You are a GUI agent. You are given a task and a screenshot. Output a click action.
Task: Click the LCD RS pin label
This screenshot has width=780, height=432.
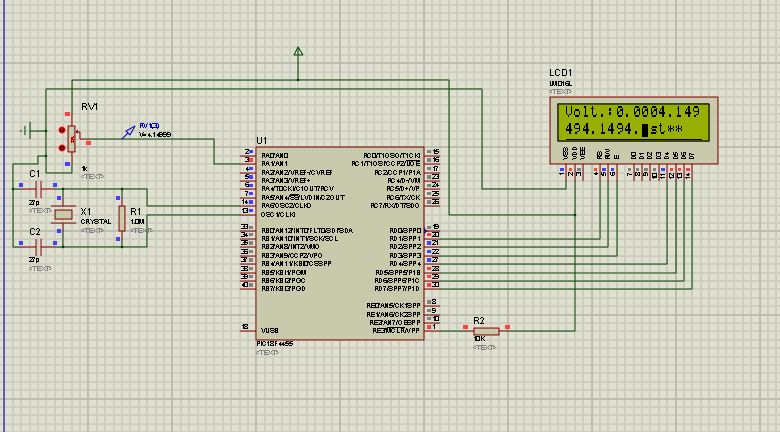[599, 154]
